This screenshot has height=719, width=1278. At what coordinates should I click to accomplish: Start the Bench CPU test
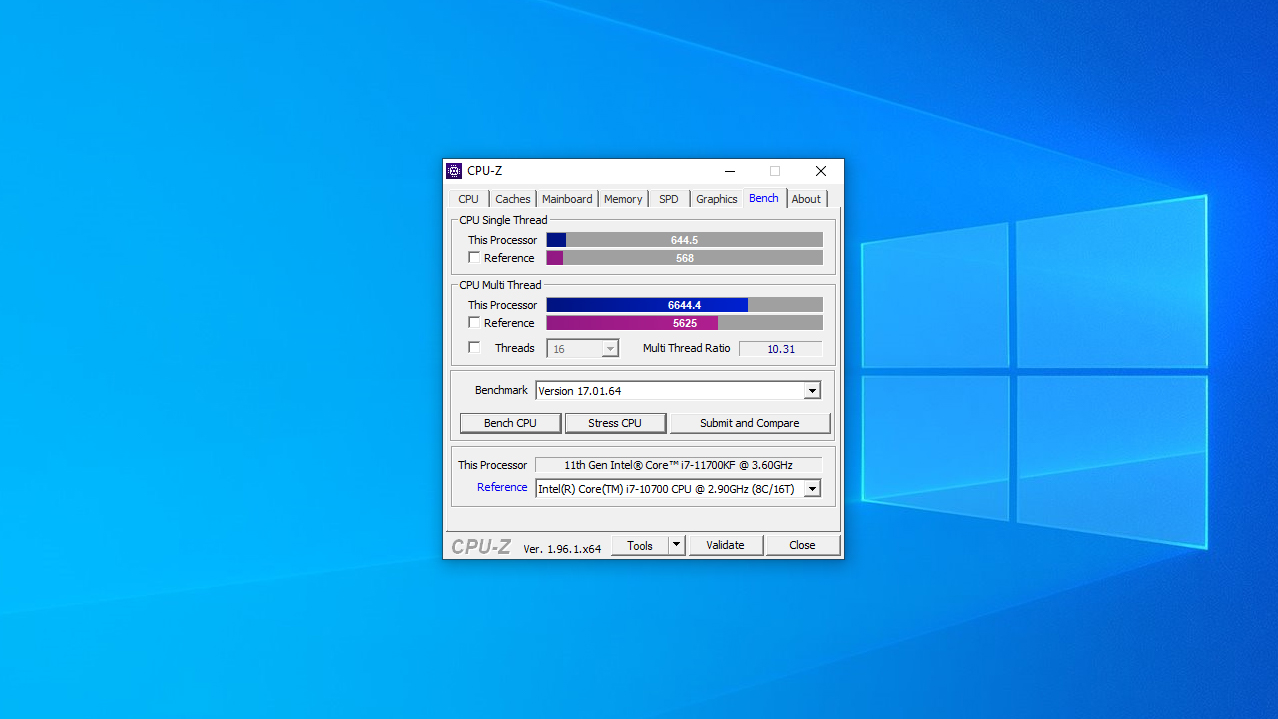(x=510, y=423)
